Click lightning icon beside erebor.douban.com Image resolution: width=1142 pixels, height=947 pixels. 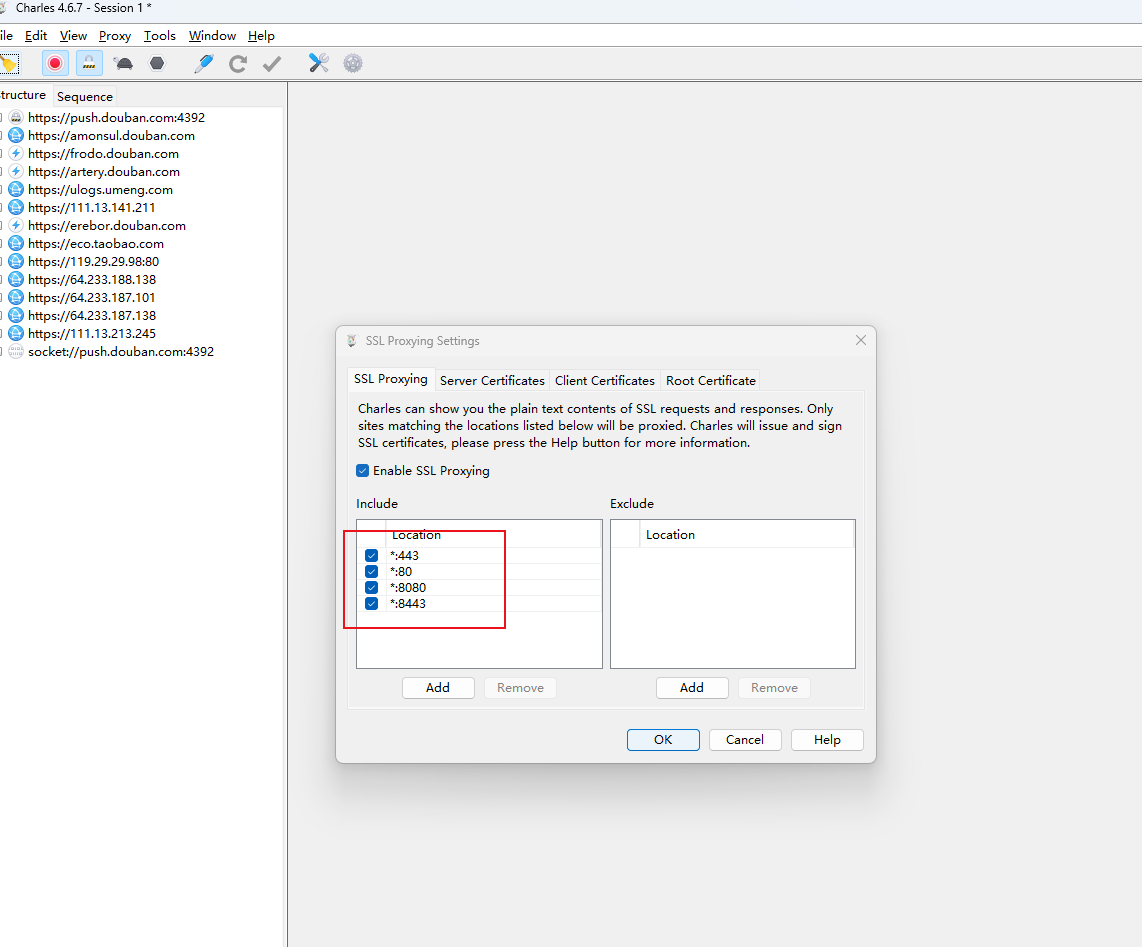coord(16,226)
